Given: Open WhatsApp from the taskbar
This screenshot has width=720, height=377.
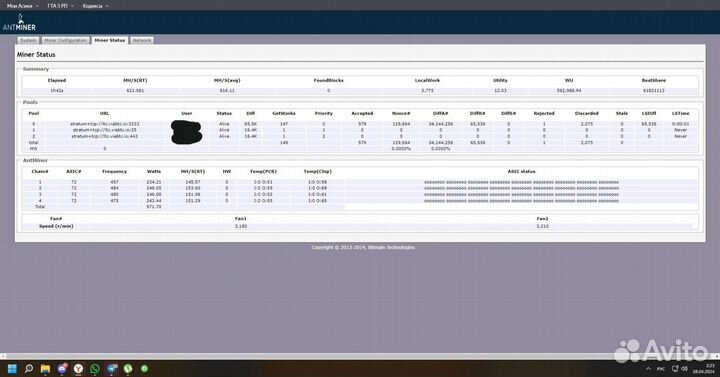Looking at the screenshot, I should point(95,369).
